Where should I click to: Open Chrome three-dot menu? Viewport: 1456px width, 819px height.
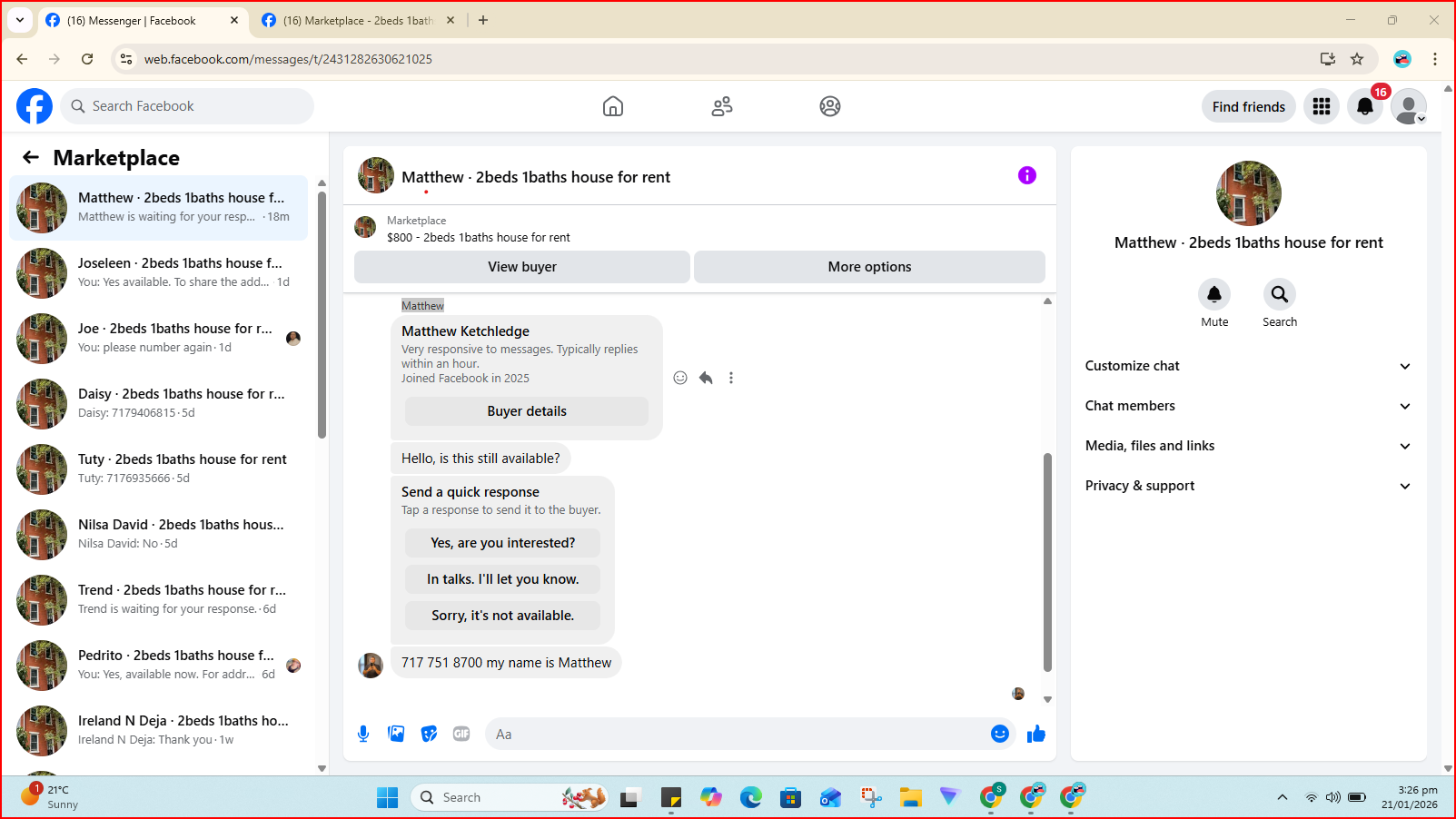coord(1435,59)
